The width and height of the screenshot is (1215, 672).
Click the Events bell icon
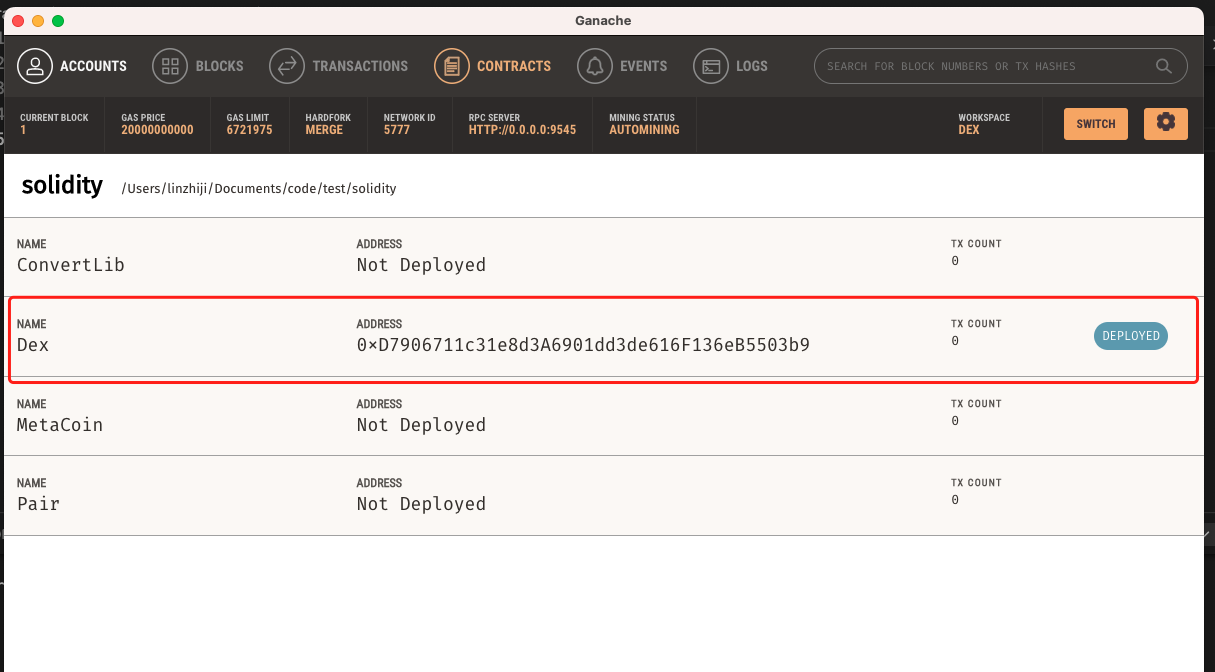[x=595, y=66]
